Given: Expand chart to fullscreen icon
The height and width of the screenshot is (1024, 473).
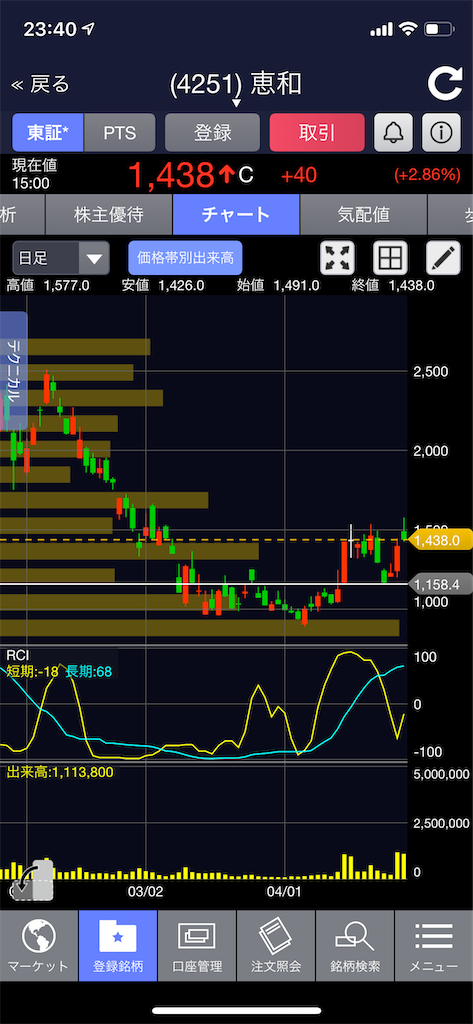Looking at the screenshot, I should (337, 258).
